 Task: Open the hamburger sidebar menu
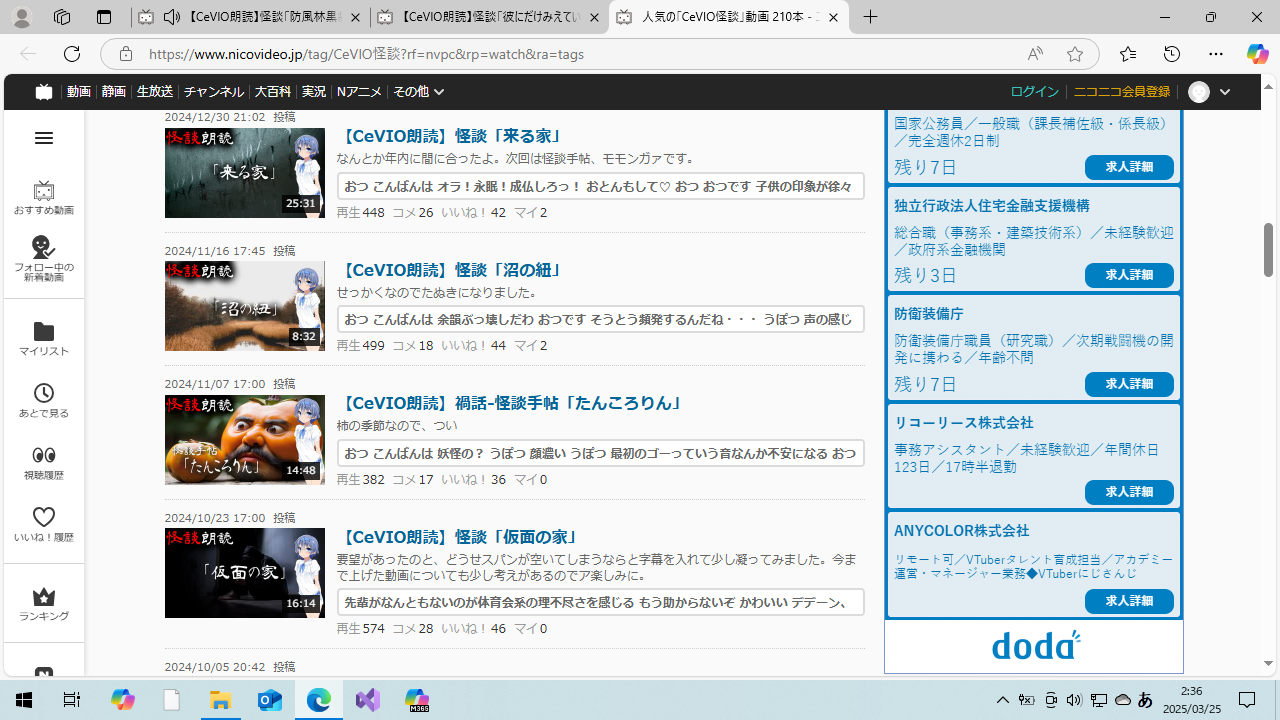44,138
